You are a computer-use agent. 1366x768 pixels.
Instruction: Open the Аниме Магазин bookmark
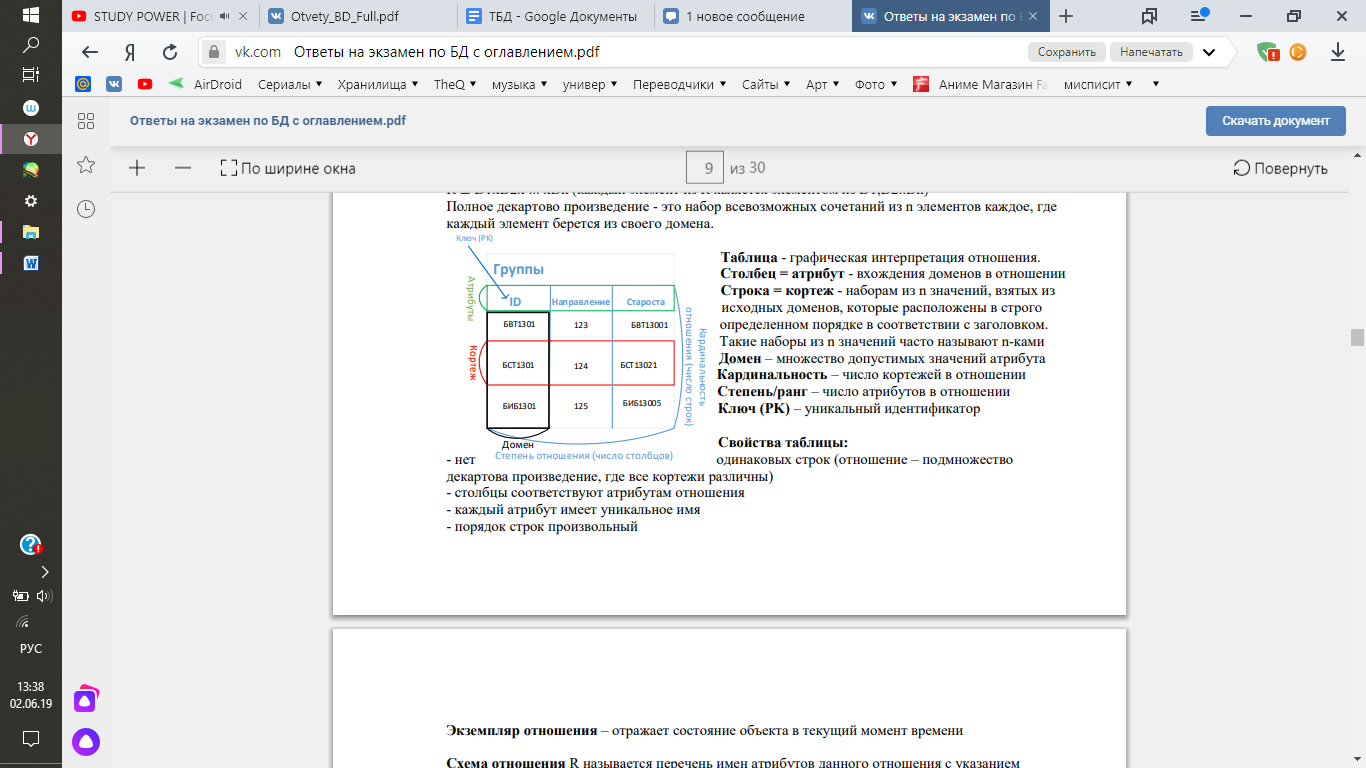click(981, 84)
